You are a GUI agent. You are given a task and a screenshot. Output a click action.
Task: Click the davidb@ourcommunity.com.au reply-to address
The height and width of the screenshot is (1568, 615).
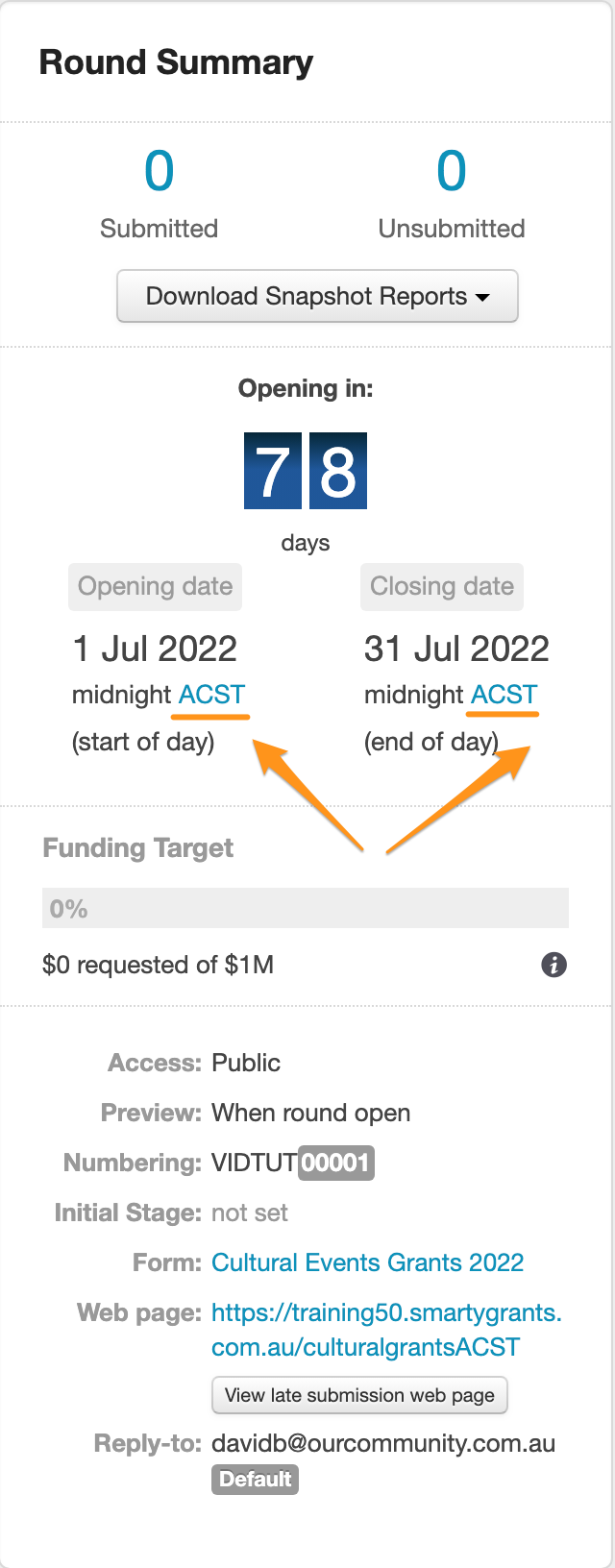383,1443
